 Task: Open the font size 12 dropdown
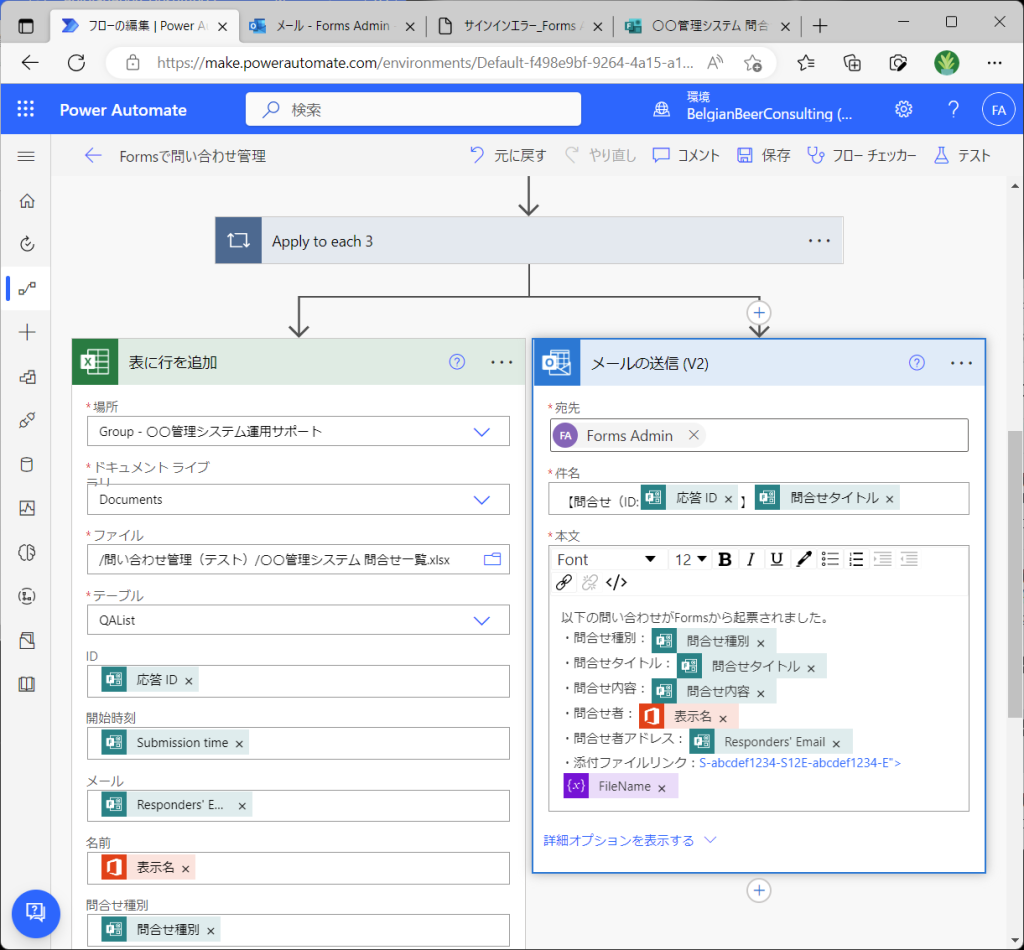pos(690,559)
